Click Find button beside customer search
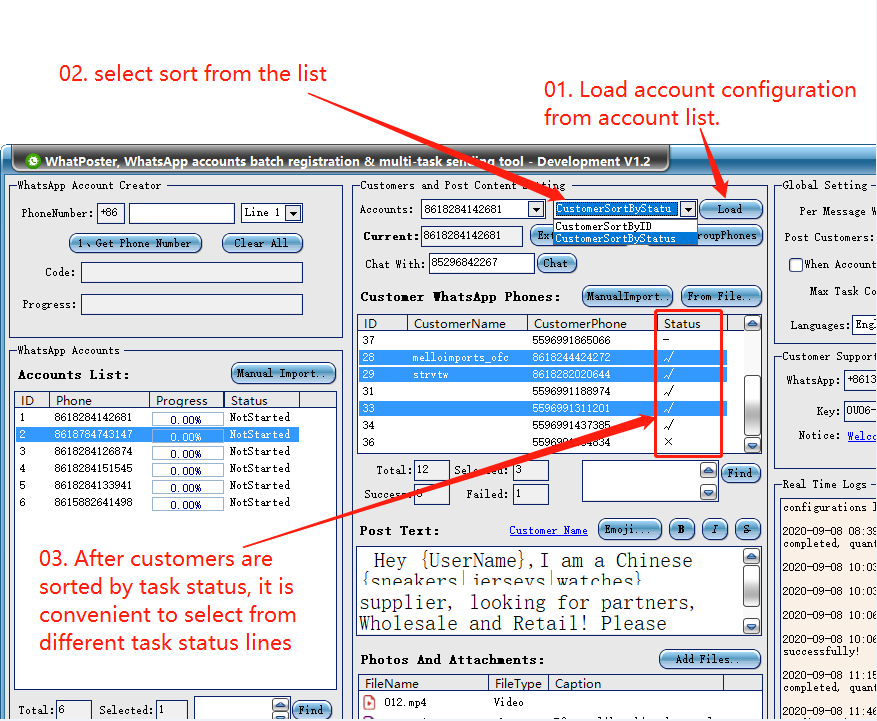This screenshot has height=721, width=877. [x=741, y=473]
